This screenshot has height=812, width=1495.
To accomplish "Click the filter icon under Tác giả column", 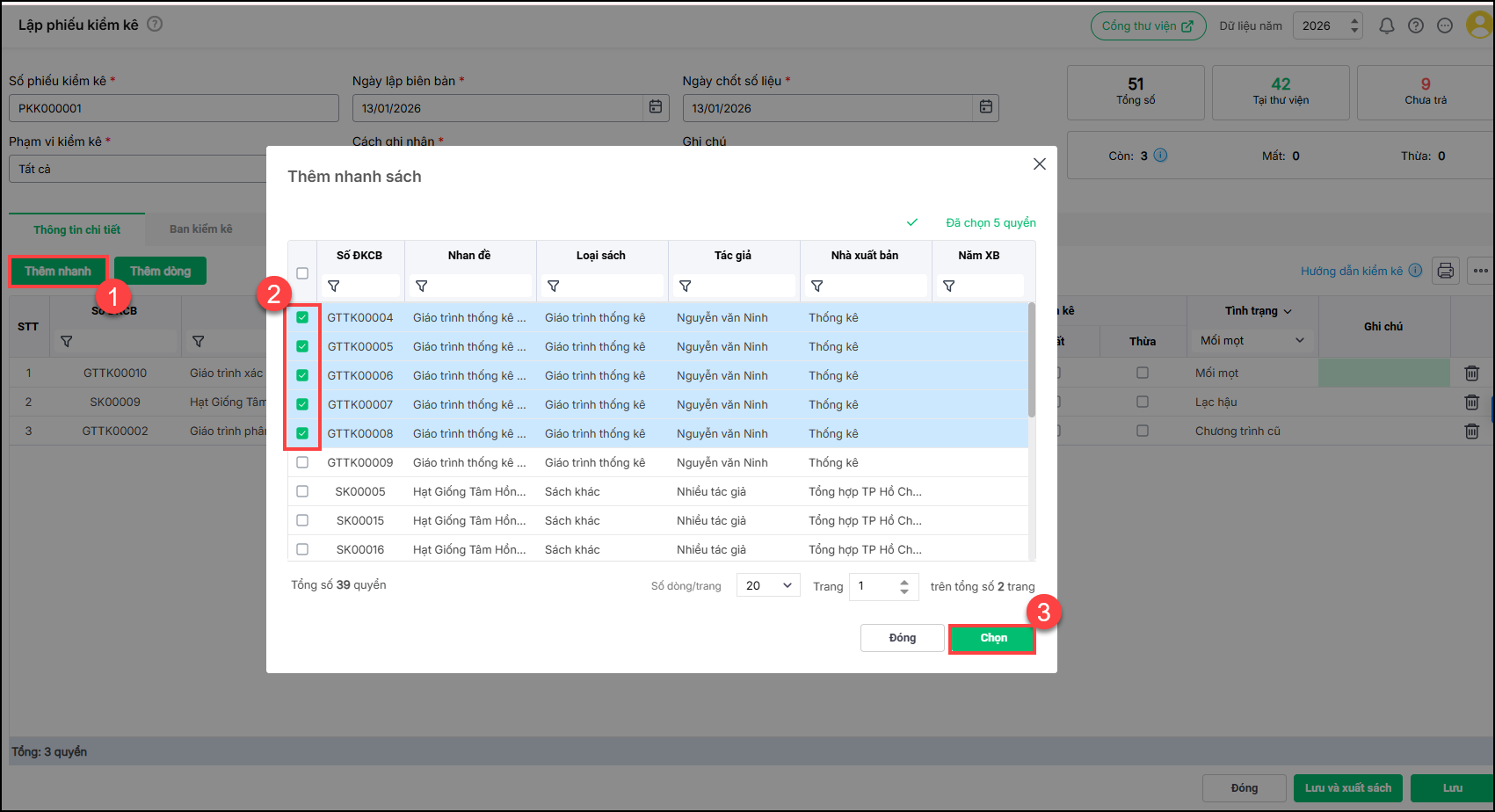I will (686, 286).
